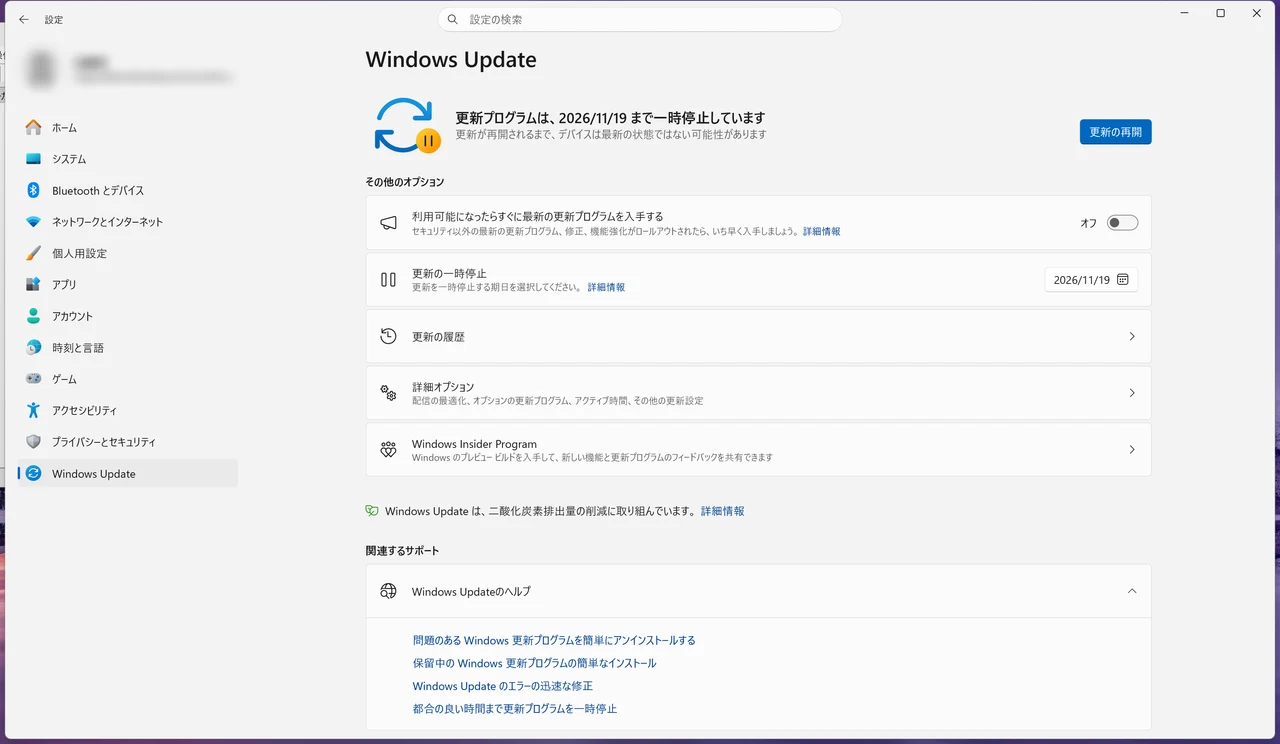Click the globe icon beside Windows Updateのヘルプ
The width and height of the screenshot is (1280, 744).
tap(388, 591)
